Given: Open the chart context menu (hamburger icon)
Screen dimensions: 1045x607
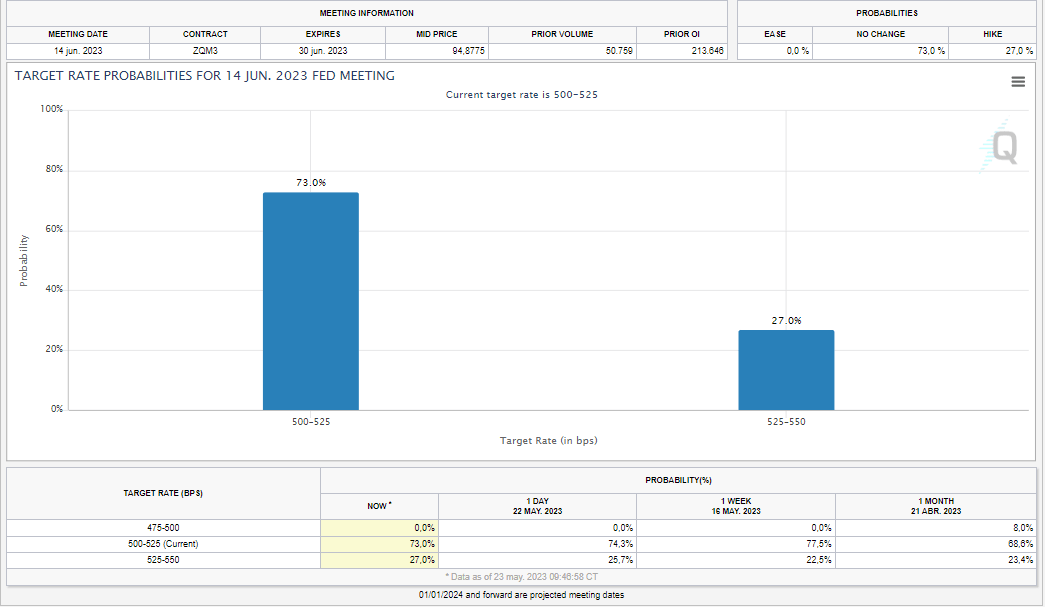Looking at the screenshot, I should tap(1018, 82).
